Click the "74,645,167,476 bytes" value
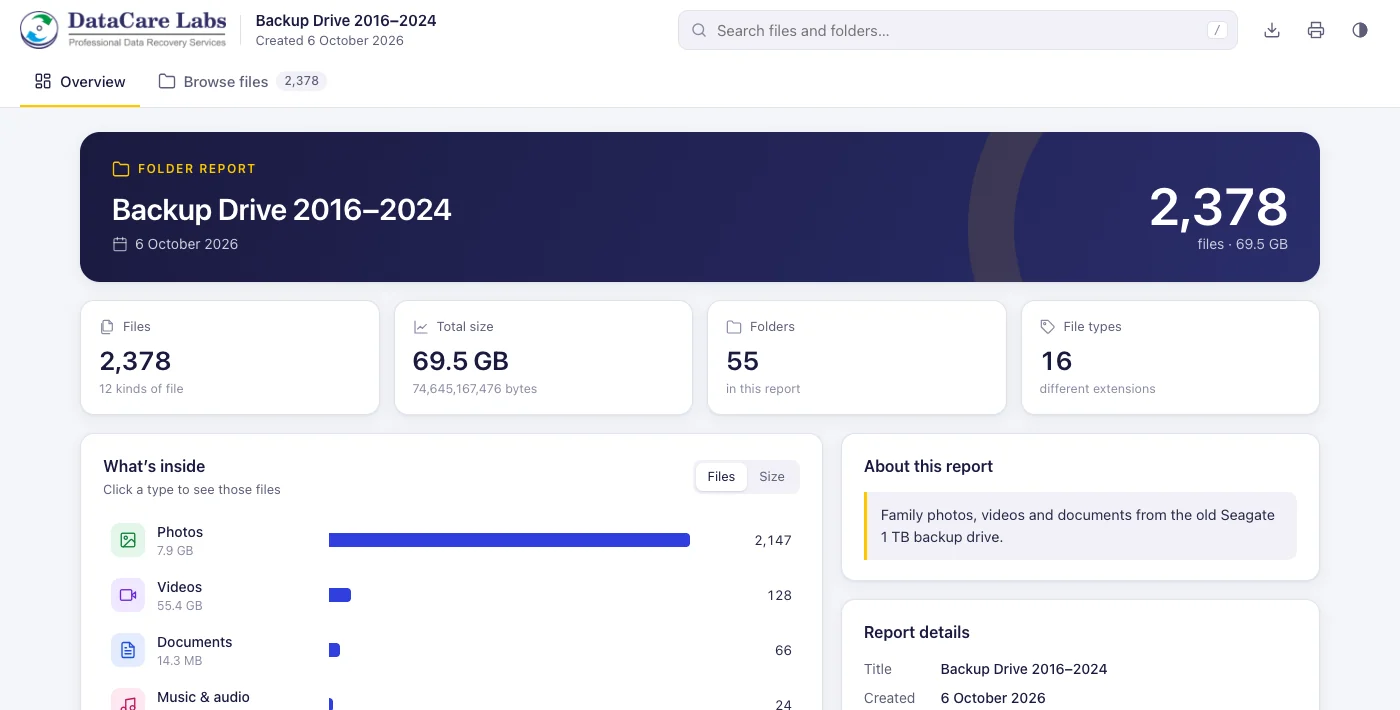Screen dimensions: 1400x710 (475, 389)
